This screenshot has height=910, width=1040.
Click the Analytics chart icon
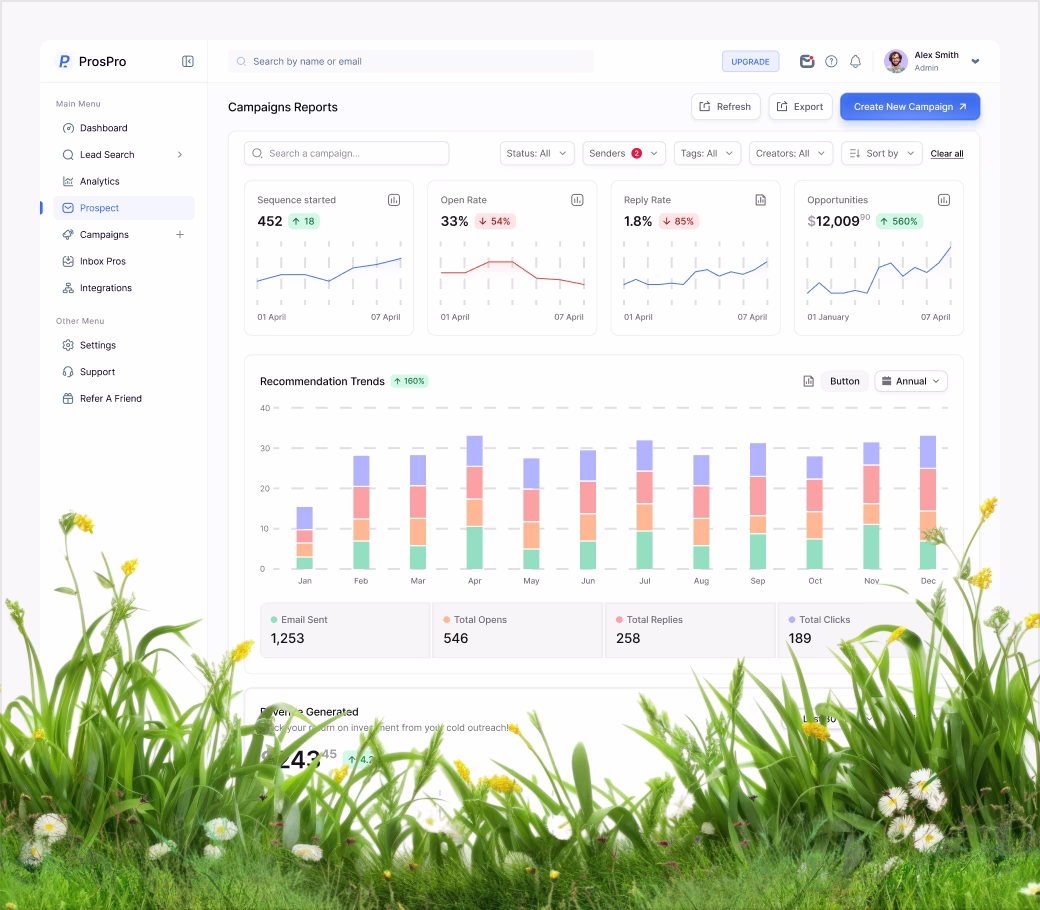(68, 181)
